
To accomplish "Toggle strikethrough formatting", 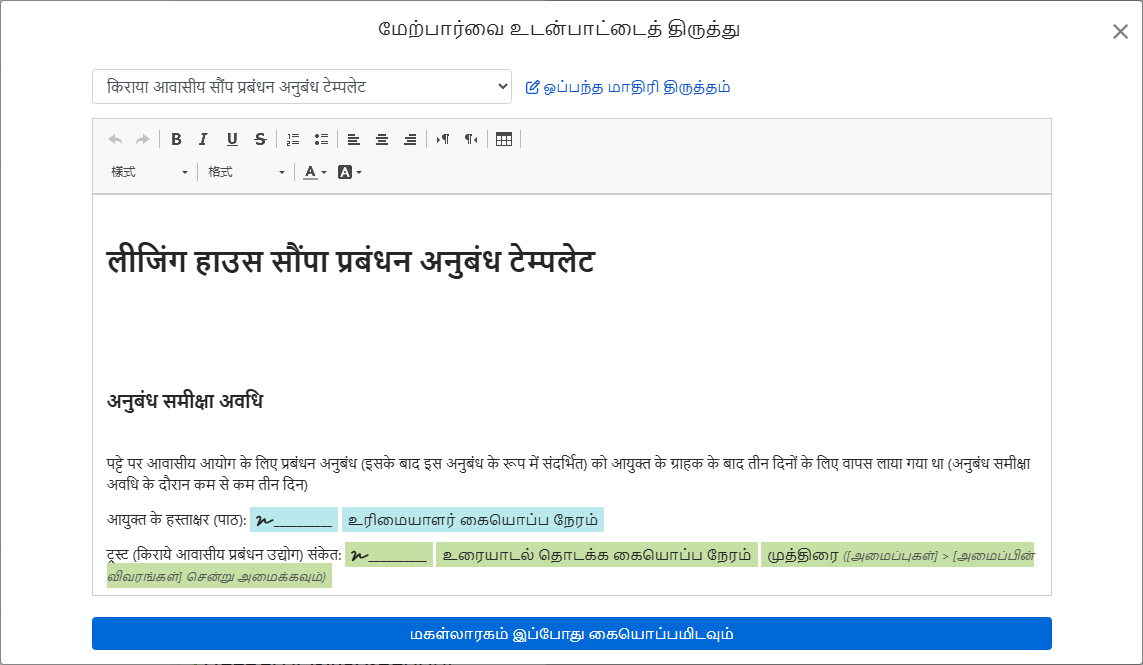I will (260, 139).
